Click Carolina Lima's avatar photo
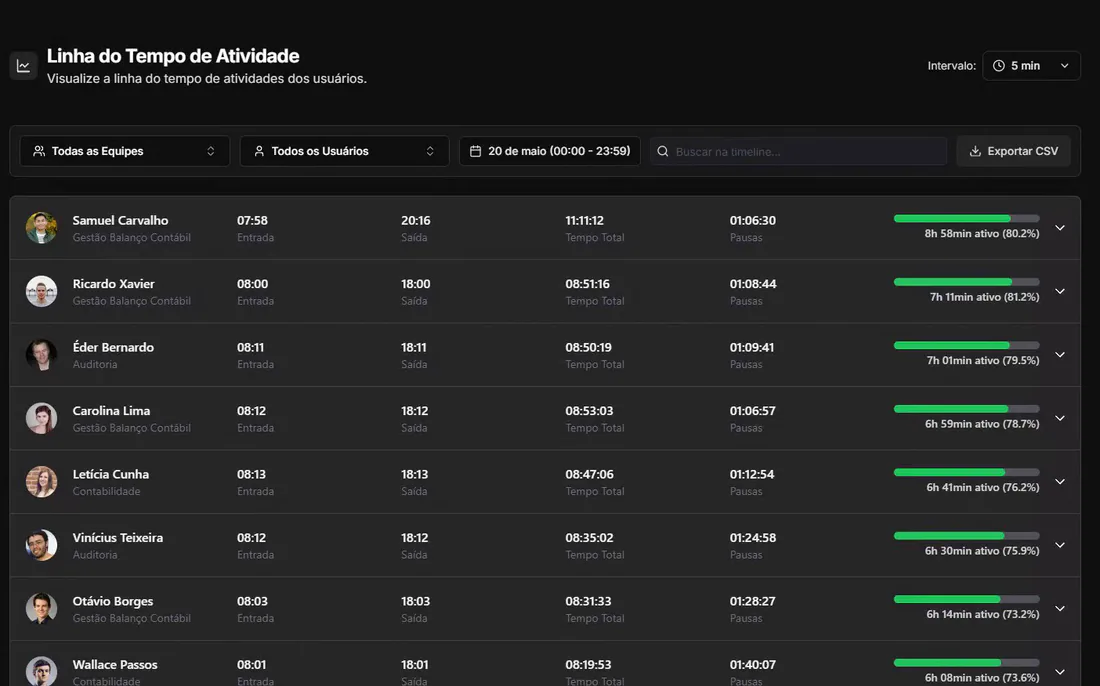The width and height of the screenshot is (1100, 686). coord(41,418)
